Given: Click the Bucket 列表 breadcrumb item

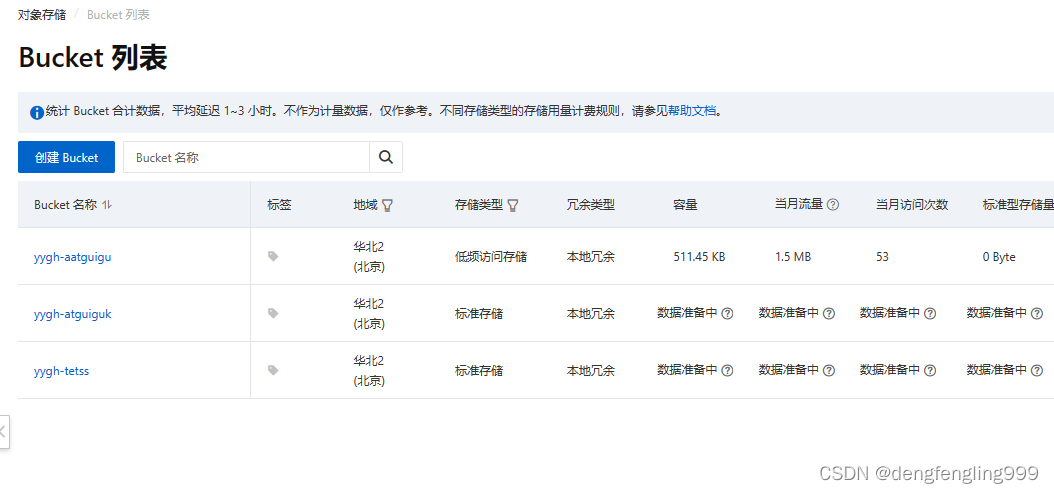Looking at the screenshot, I should (x=118, y=15).
